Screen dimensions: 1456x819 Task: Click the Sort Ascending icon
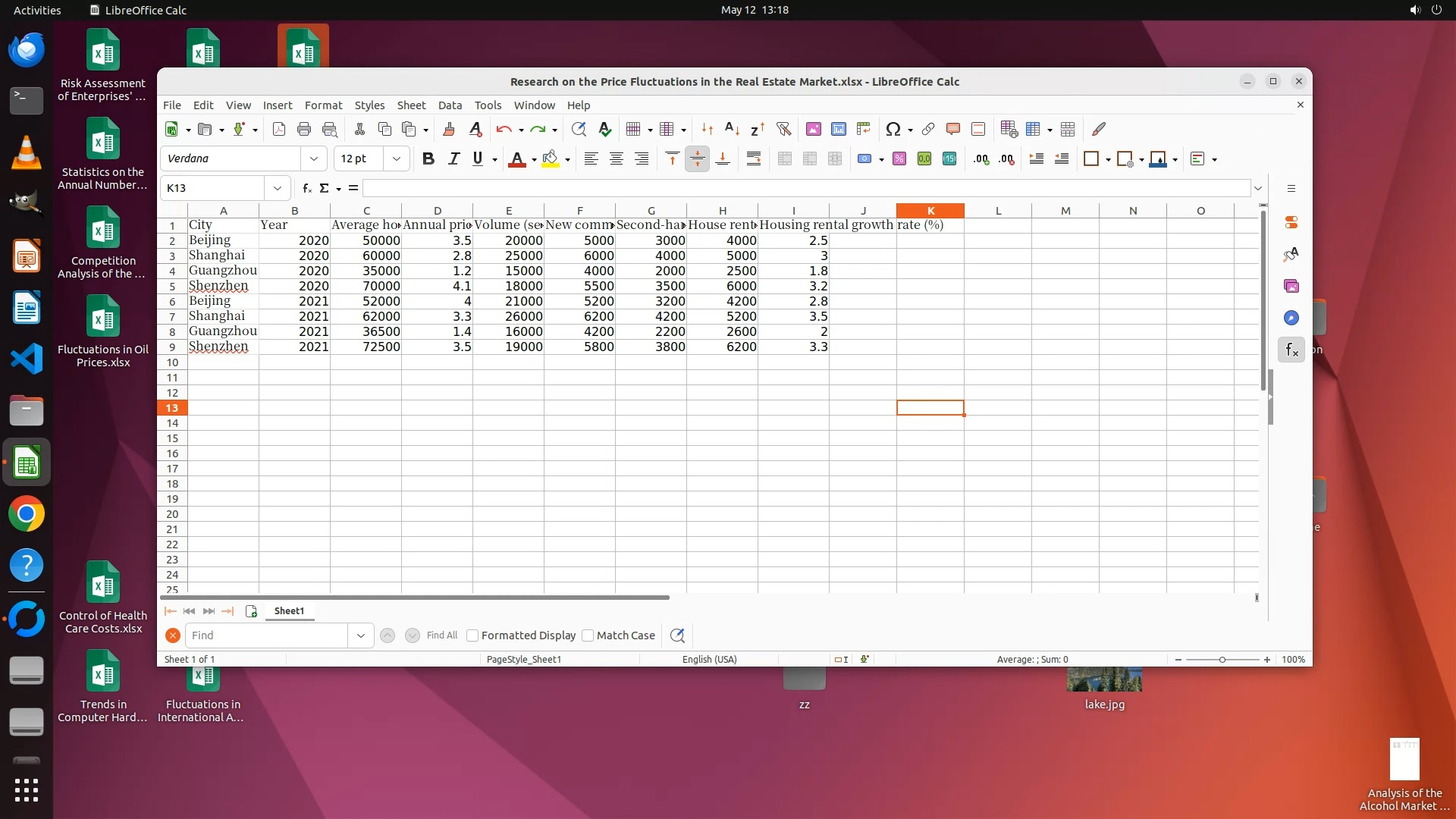[731, 129]
